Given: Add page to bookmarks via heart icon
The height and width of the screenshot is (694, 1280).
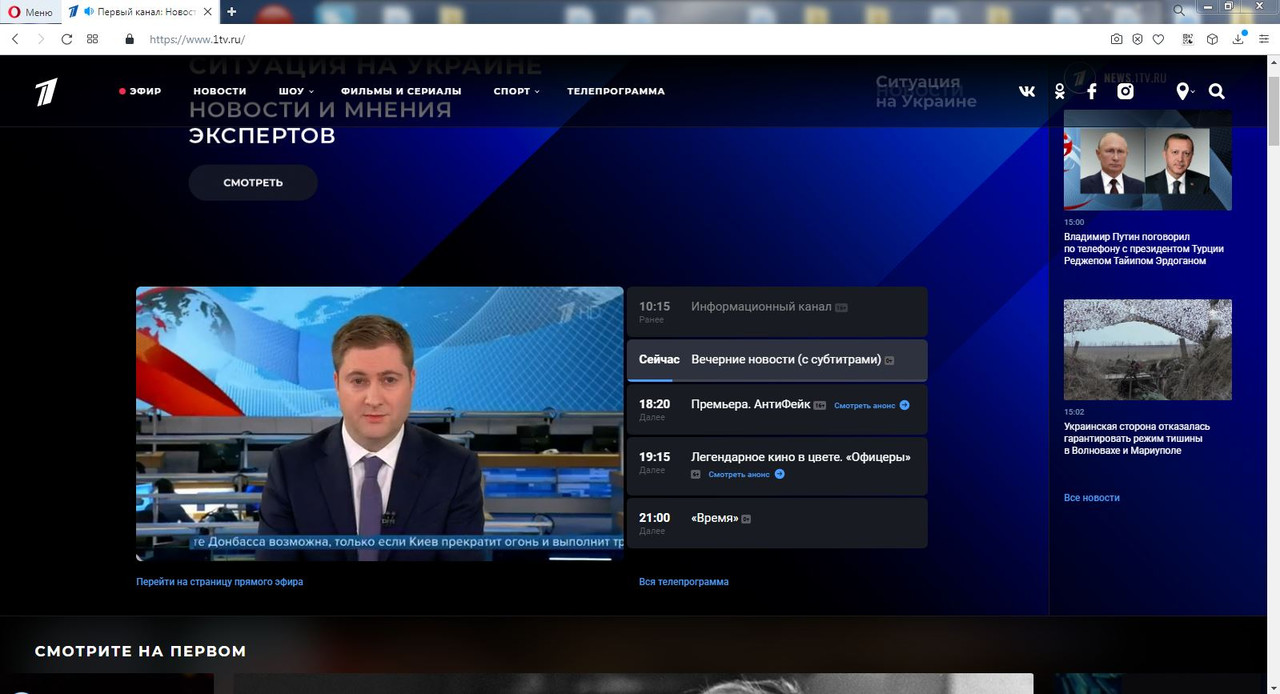Looking at the screenshot, I should (x=1158, y=39).
